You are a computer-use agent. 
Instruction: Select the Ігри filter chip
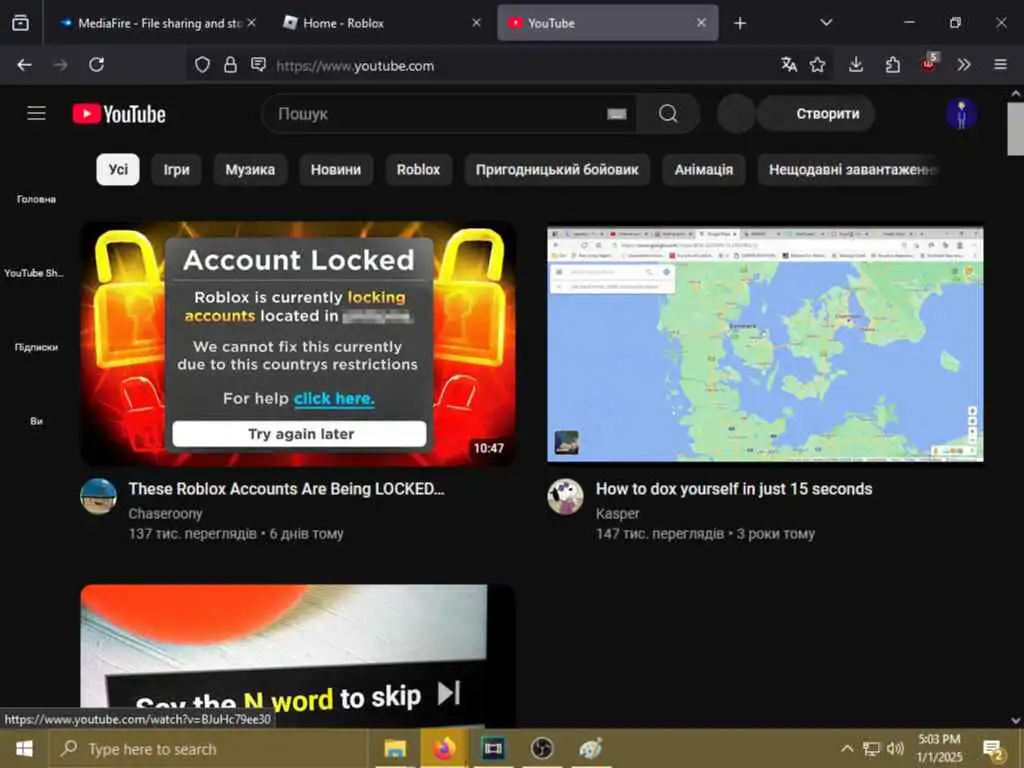click(x=176, y=170)
